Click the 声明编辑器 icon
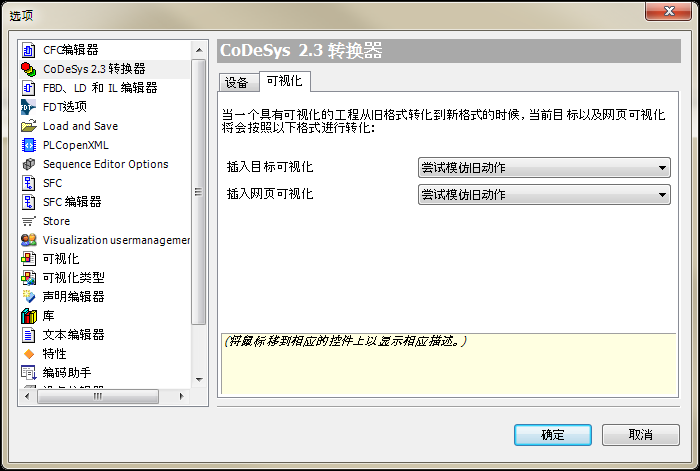This screenshot has width=700, height=471. tap(29, 296)
